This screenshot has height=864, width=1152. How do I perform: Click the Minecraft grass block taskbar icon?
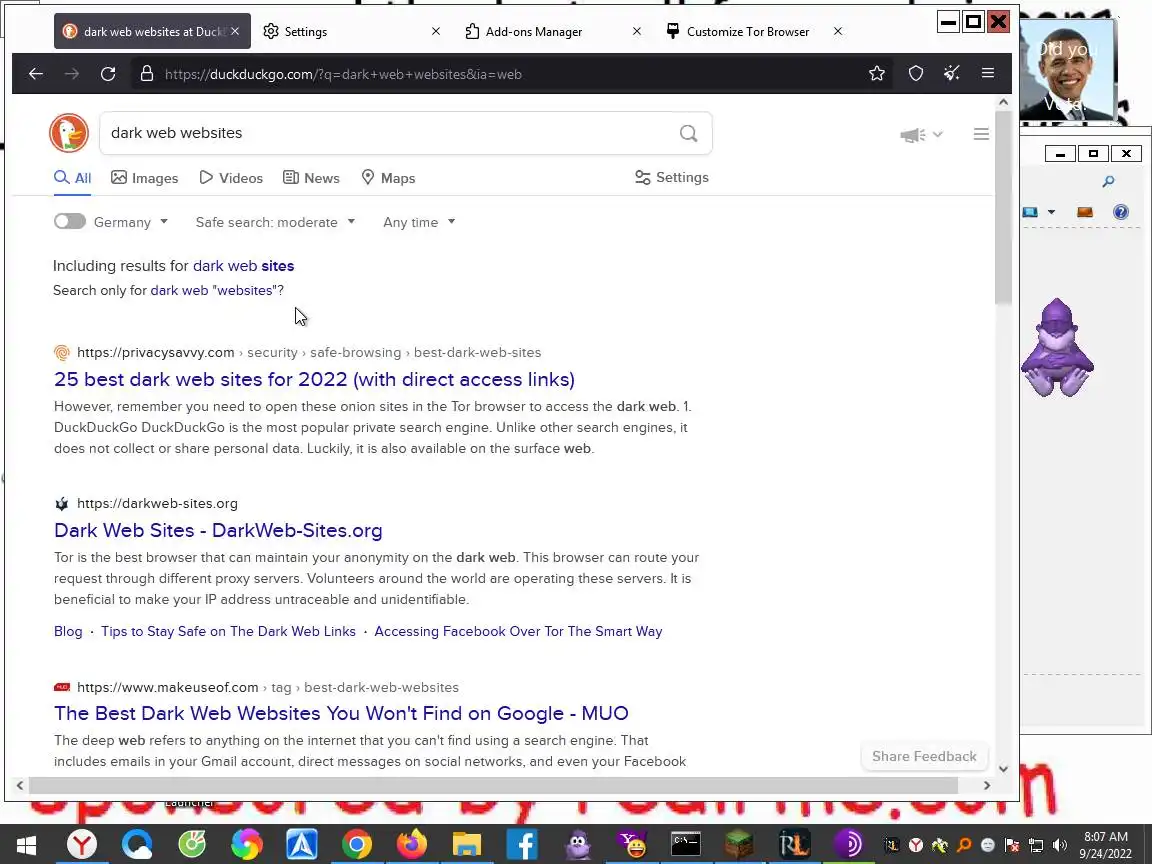click(x=738, y=844)
